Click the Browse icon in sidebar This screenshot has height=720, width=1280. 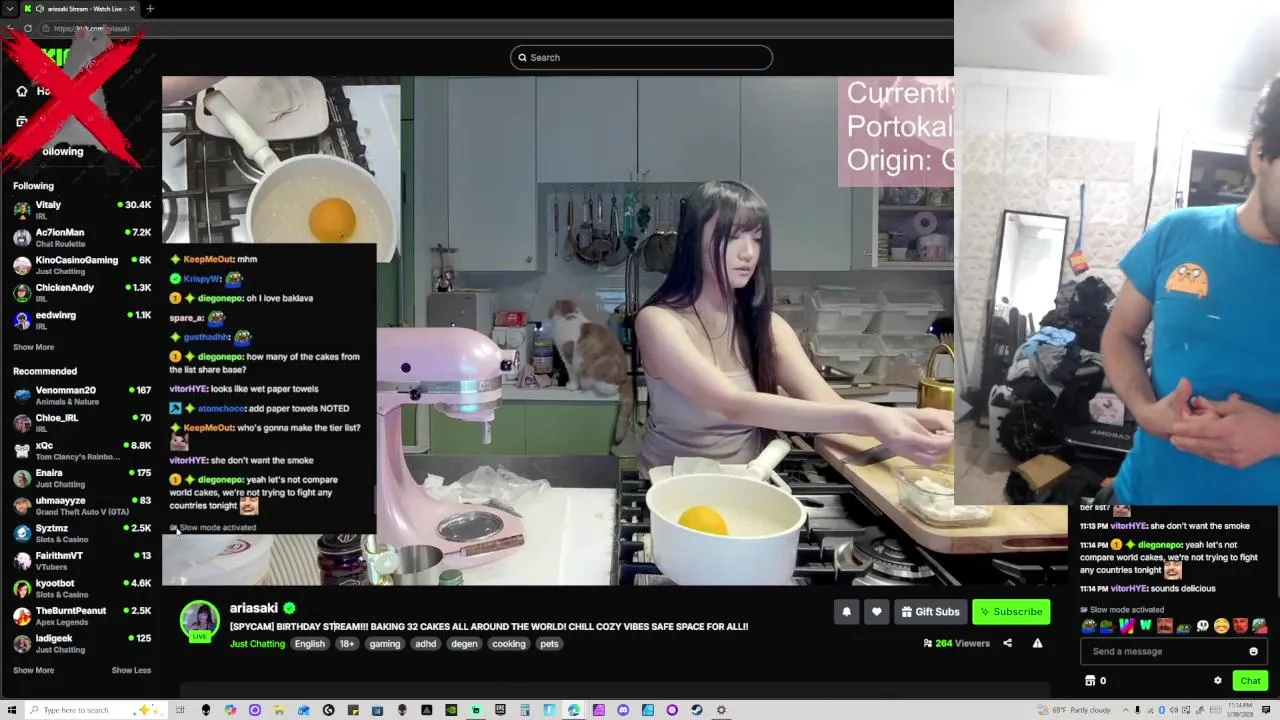tap(22, 121)
